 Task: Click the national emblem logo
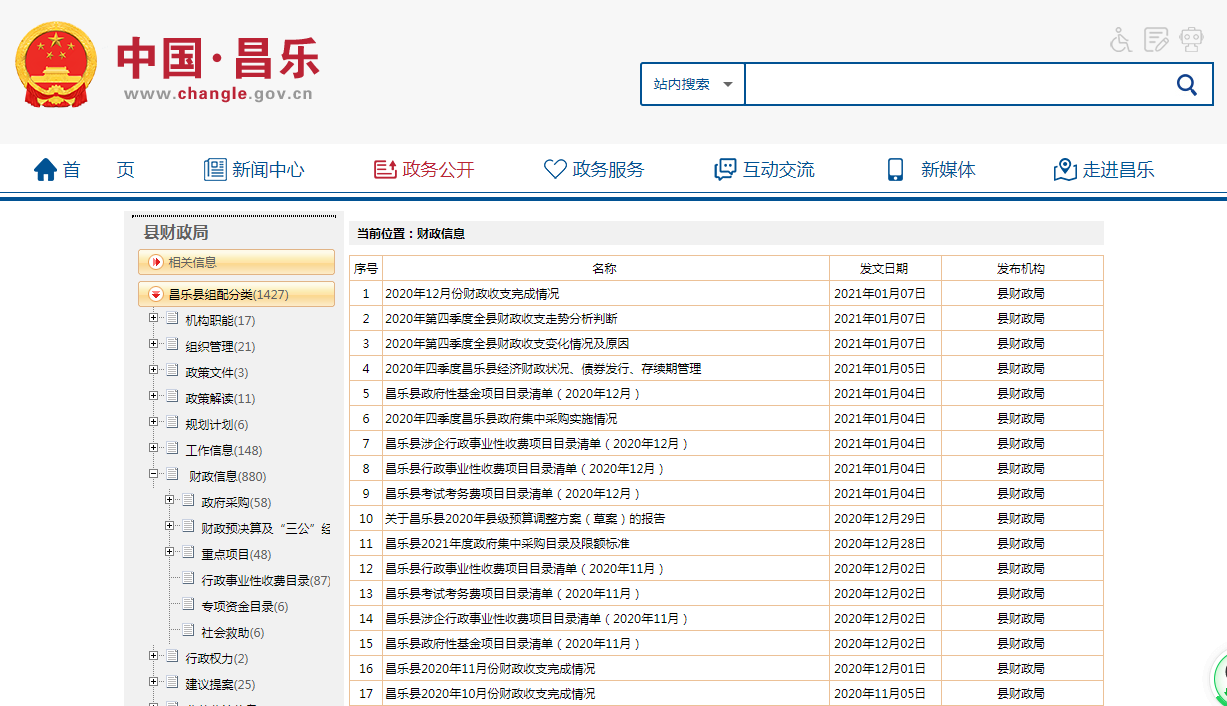pos(56,66)
